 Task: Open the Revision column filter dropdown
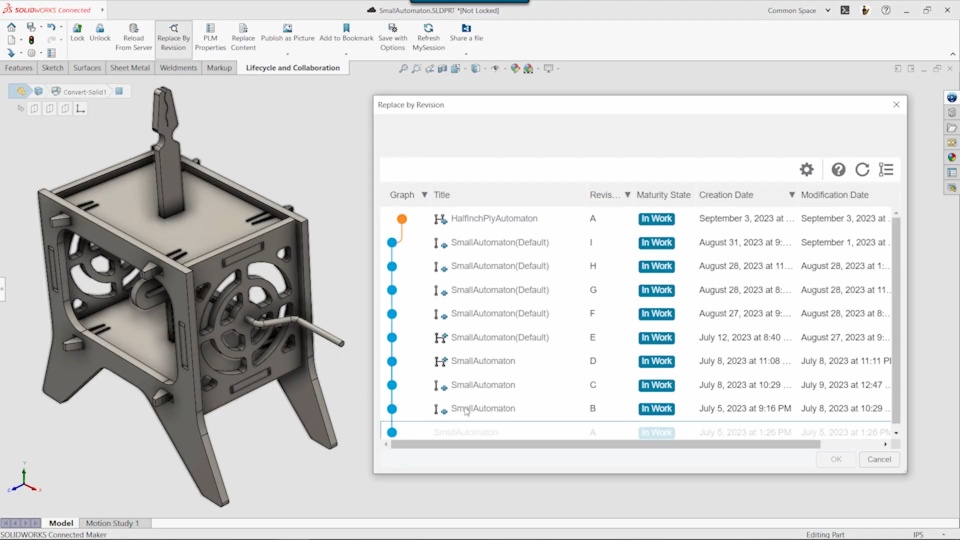click(x=628, y=195)
